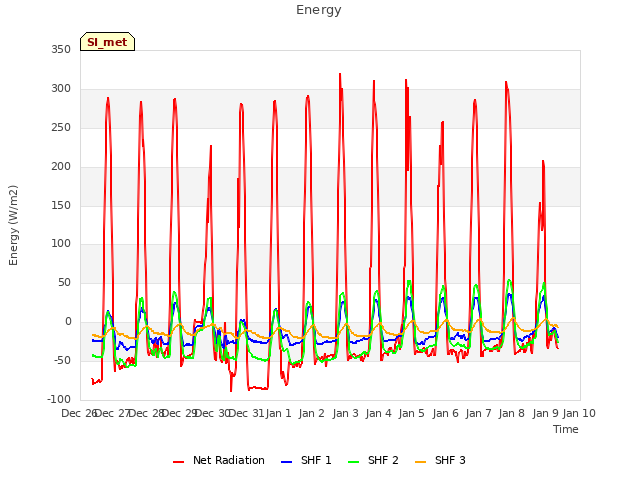Click the Jan 8 x-axis label

tap(511, 413)
